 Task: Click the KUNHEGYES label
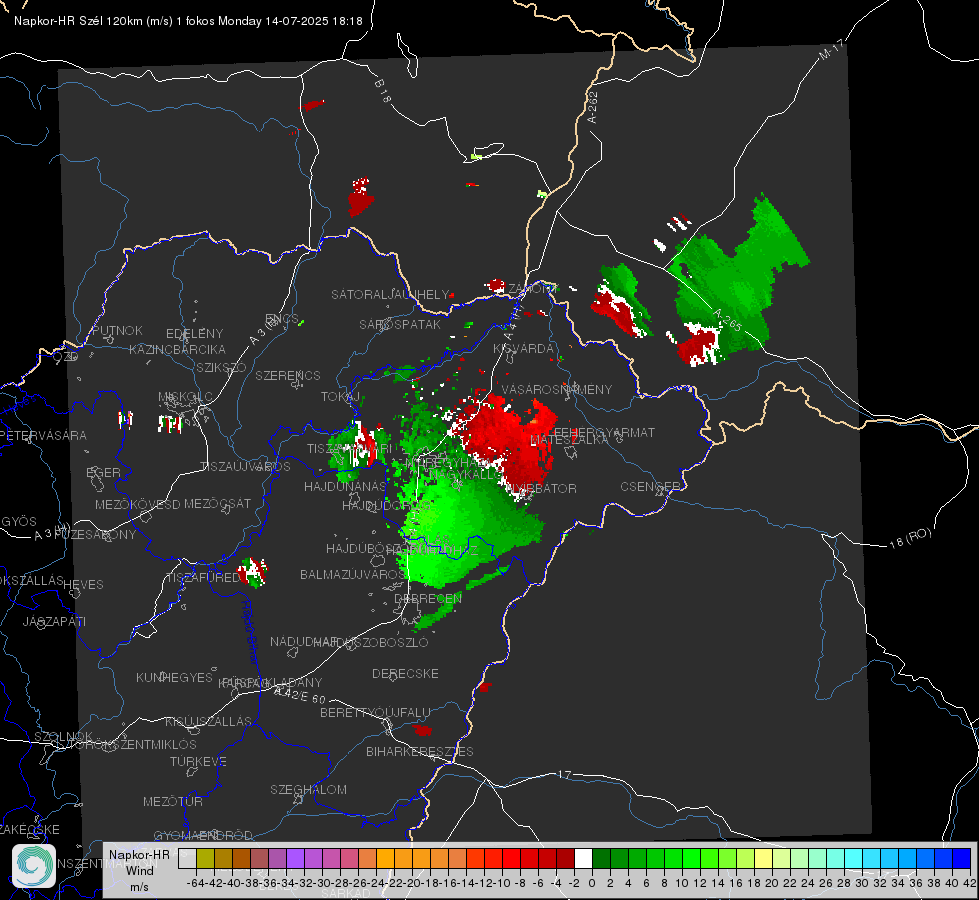pyautogui.click(x=174, y=677)
